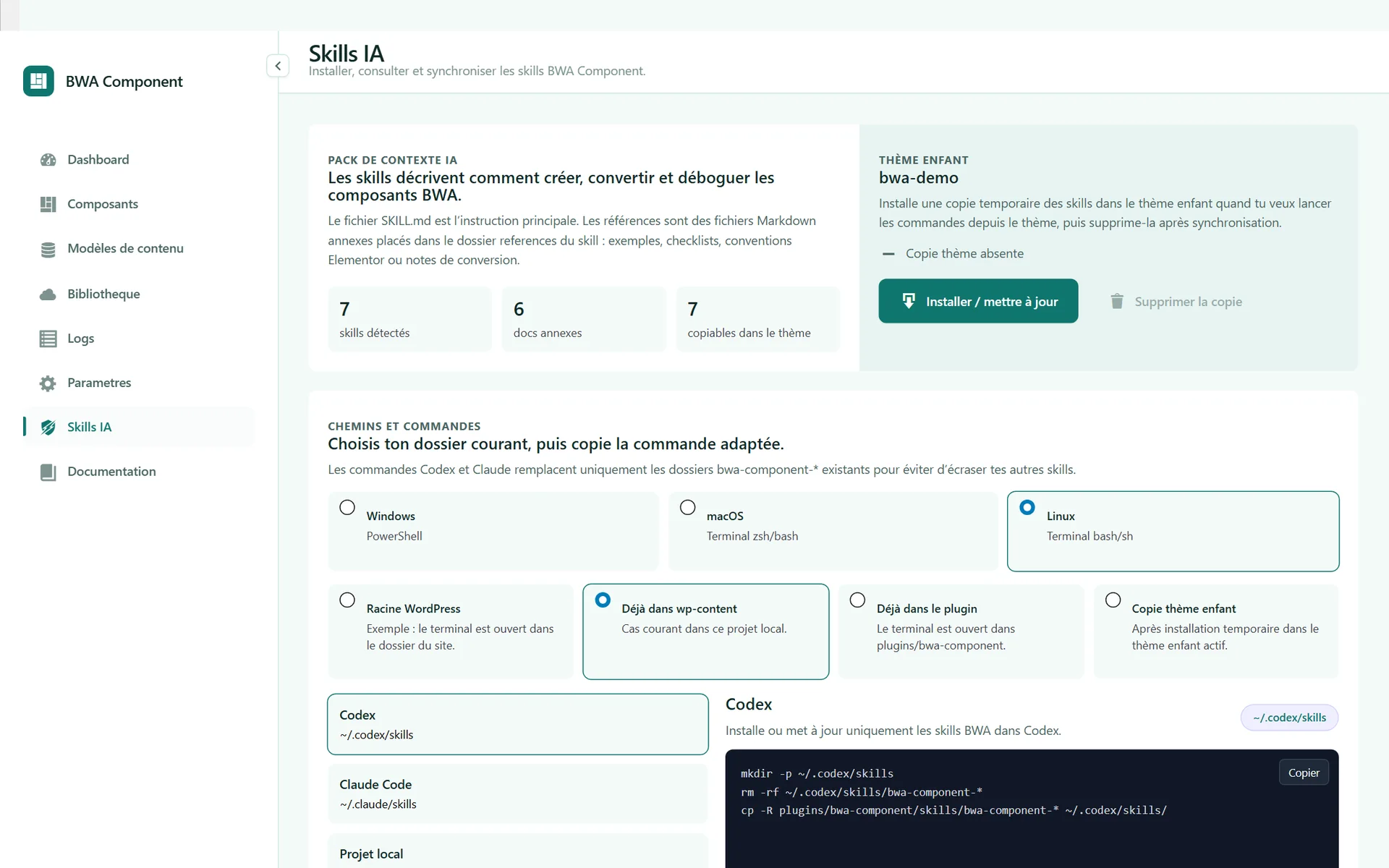
Task: Click Installer / mettre à jour button
Action: pyautogui.click(x=978, y=301)
